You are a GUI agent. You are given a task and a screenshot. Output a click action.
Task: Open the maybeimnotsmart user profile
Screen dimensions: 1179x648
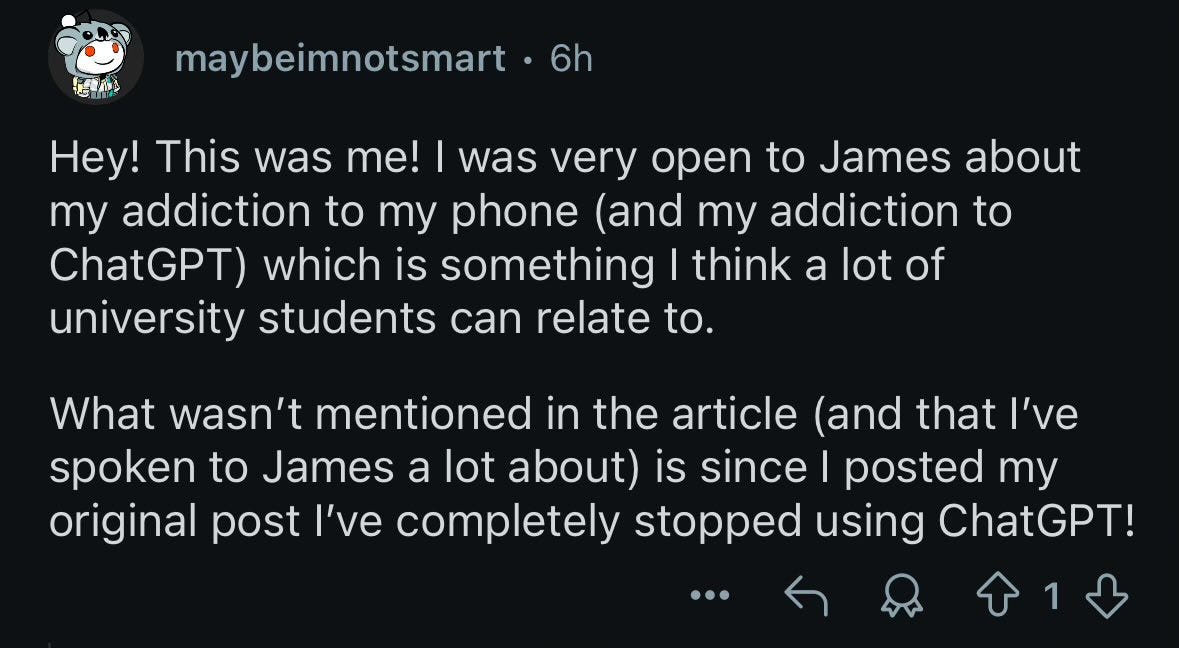pos(340,59)
